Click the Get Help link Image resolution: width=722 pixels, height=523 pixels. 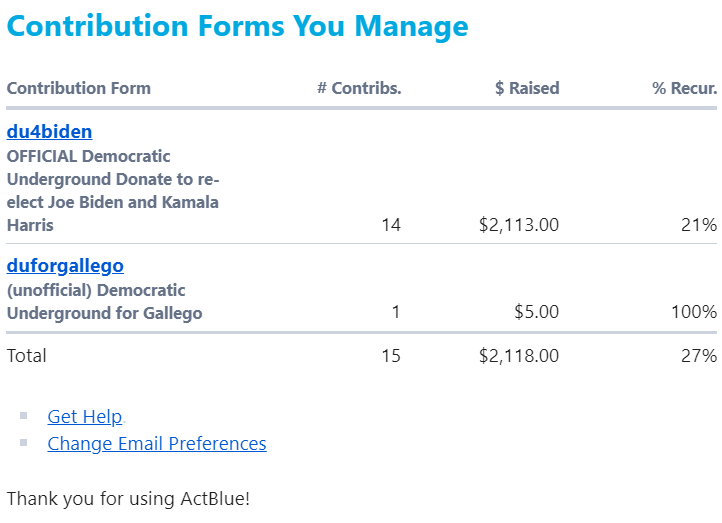pyautogui.click(x=85, y=417)
